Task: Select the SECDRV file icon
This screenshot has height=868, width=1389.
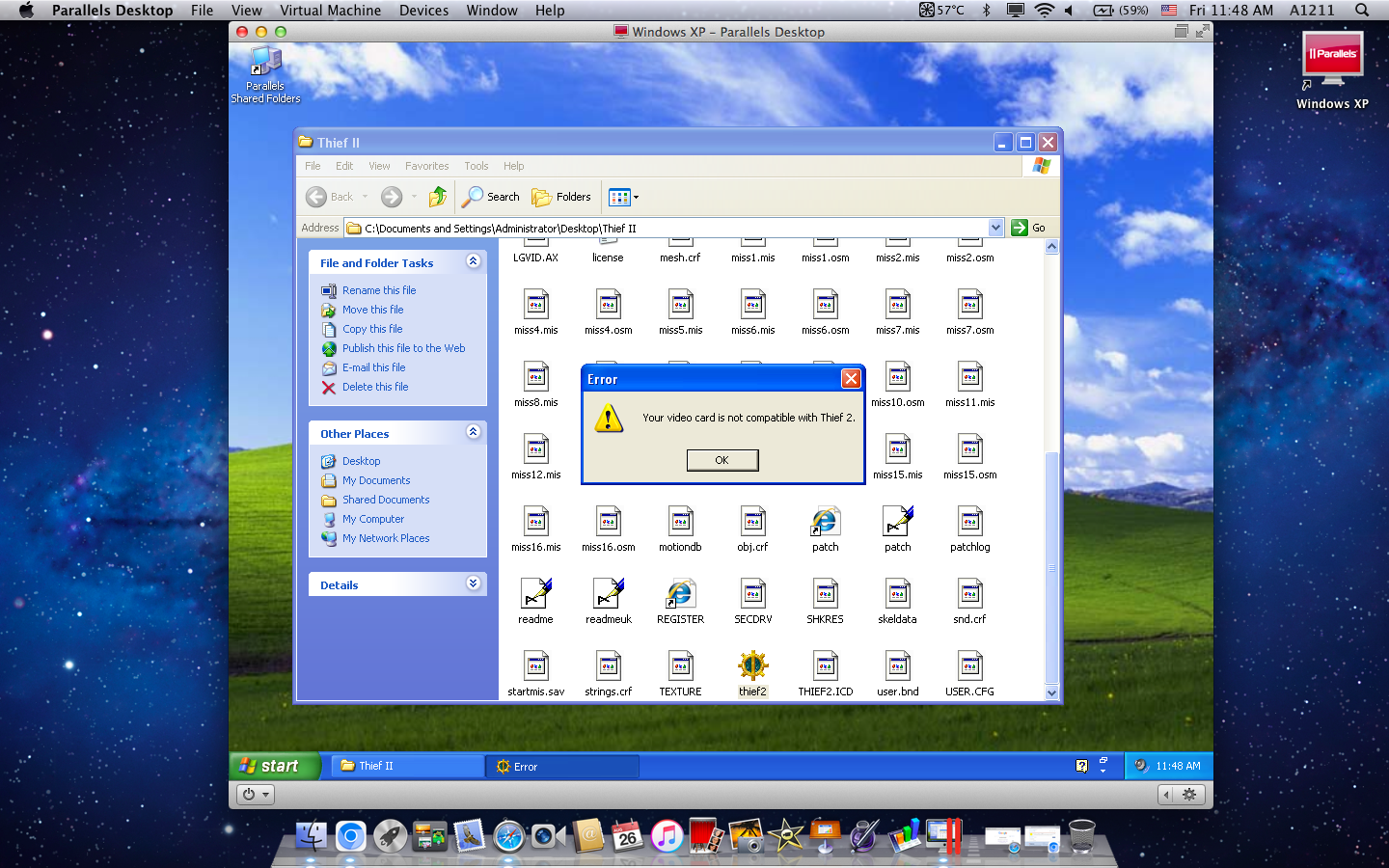Action: click(753, 593)
